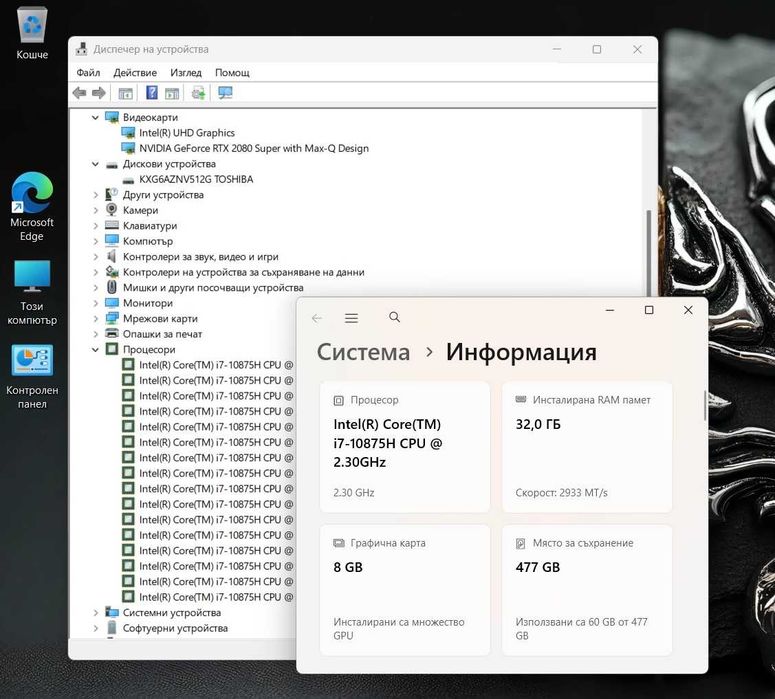The image size is (775, 699).
Task: Open the Изглед menu
Action: tap(186, 73)
